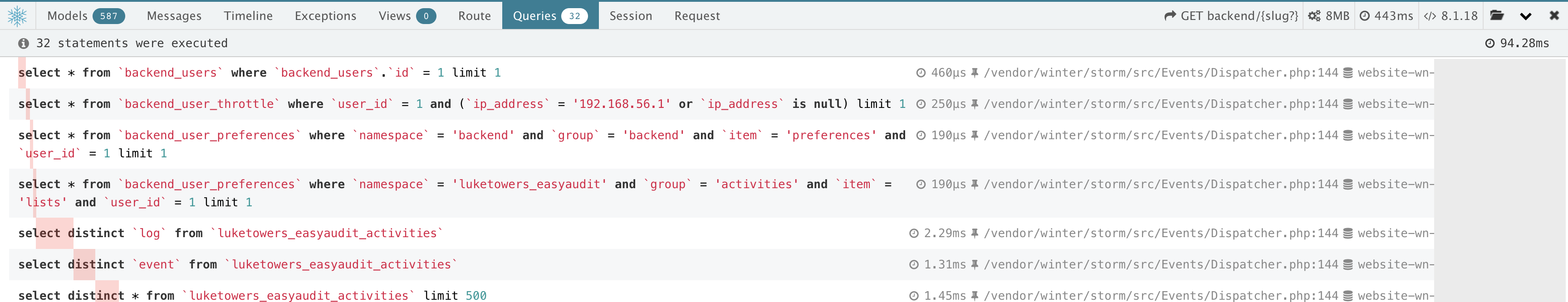Click the 32 badge on Queries
1568x302 pixels.
574,16
